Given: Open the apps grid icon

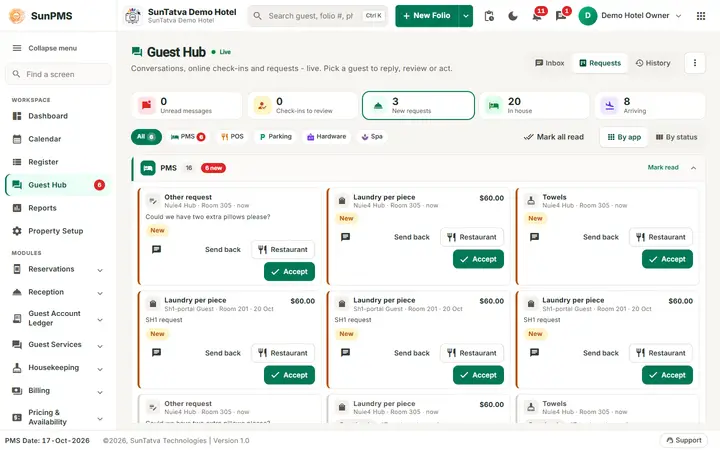Looking at the screenshot, I should pos(701,16).
